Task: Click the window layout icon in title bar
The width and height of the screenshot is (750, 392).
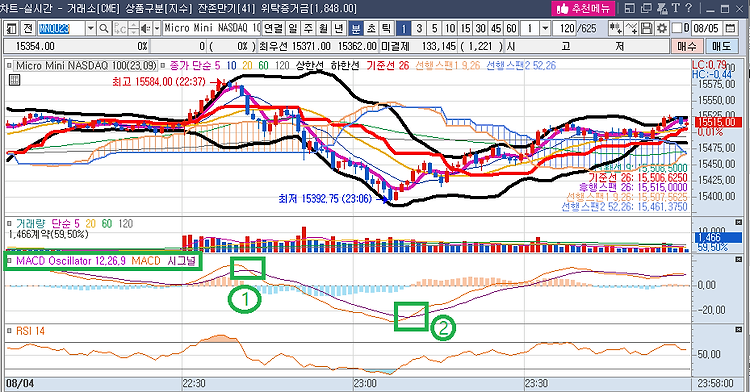Action: (x=629, y=8)
